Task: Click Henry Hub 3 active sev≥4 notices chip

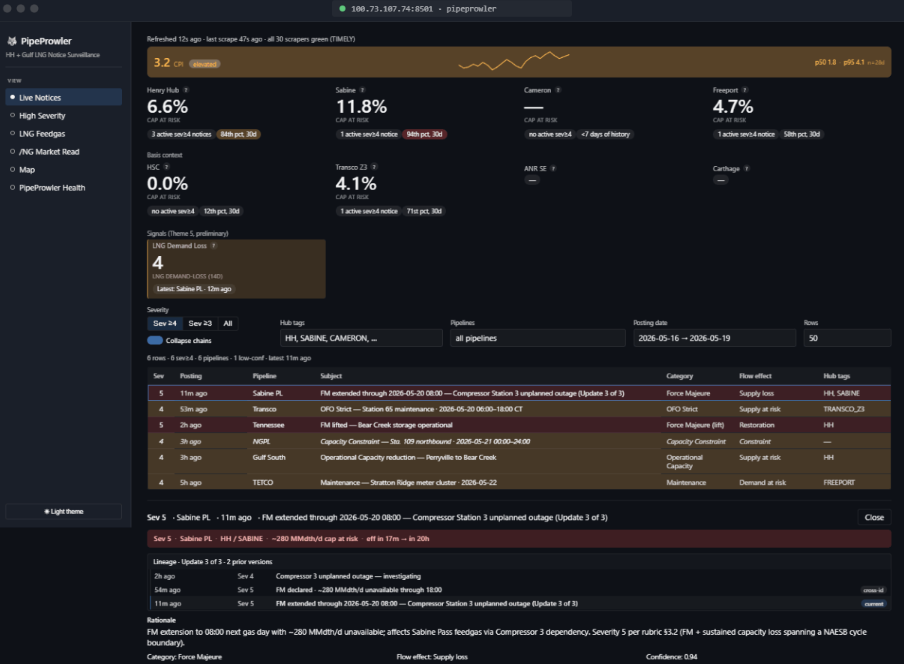Action: (x=181, y=134)
